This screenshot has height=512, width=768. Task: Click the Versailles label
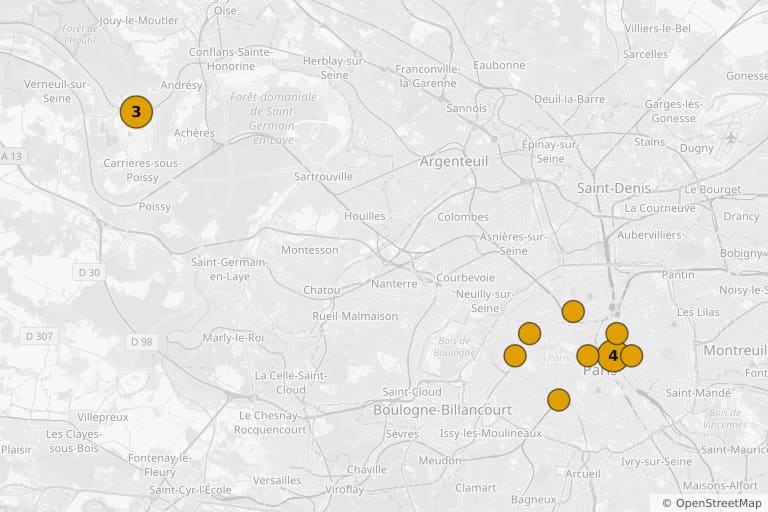point(277,480)
